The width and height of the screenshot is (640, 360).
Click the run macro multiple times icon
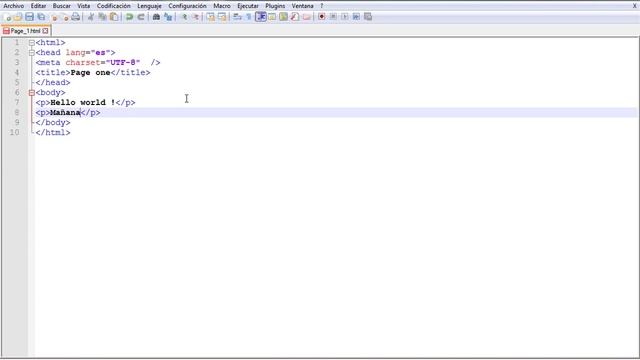[x=356, y=17]
